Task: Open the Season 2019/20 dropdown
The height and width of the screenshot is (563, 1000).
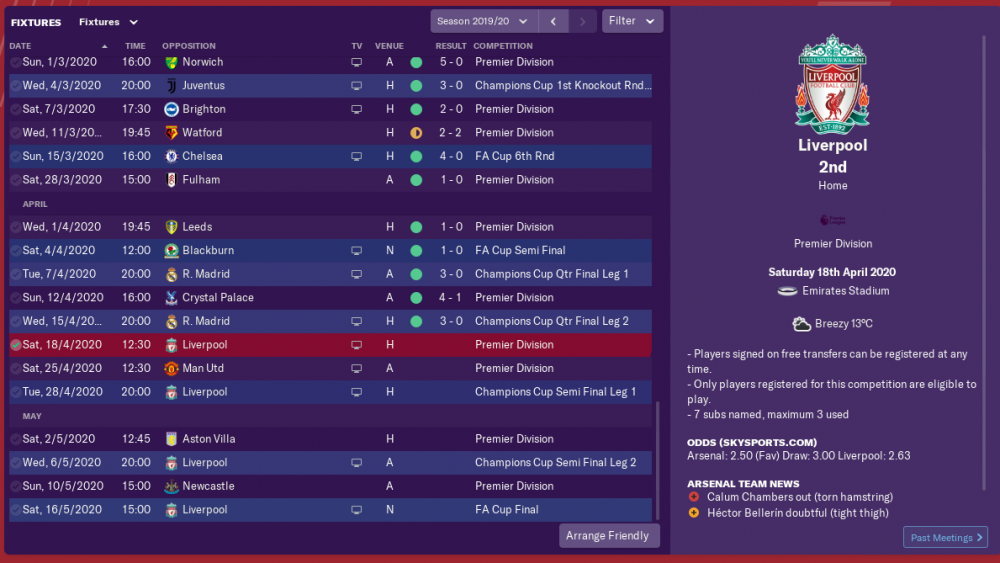Action: [484, 21]
